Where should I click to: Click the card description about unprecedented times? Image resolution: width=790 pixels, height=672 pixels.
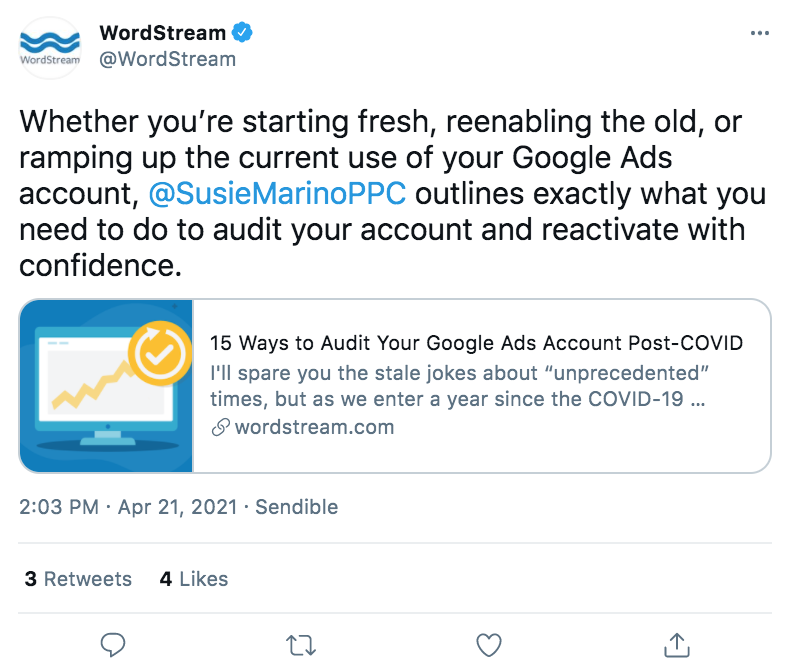[459, 386]
